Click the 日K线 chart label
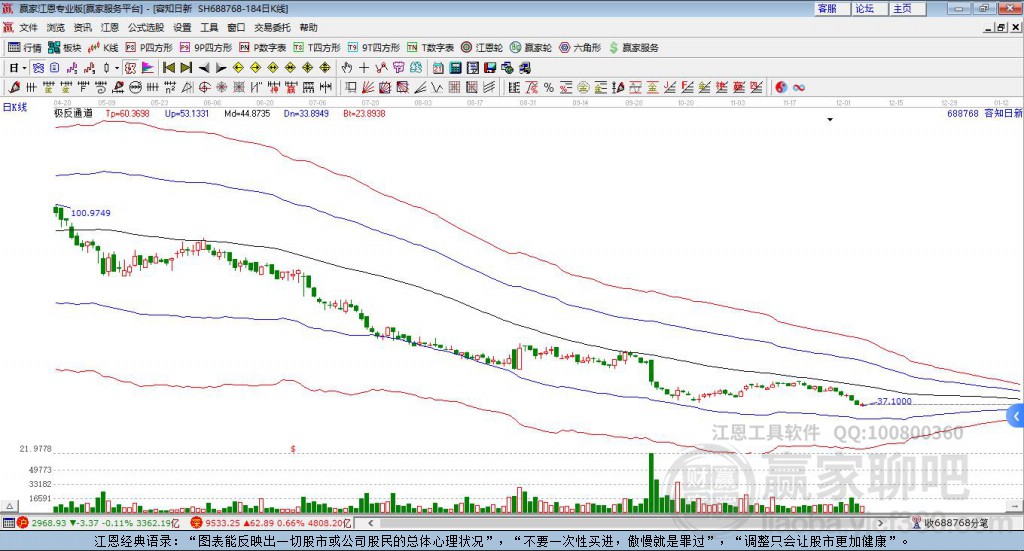1024x551 pixels. [15, 108]
